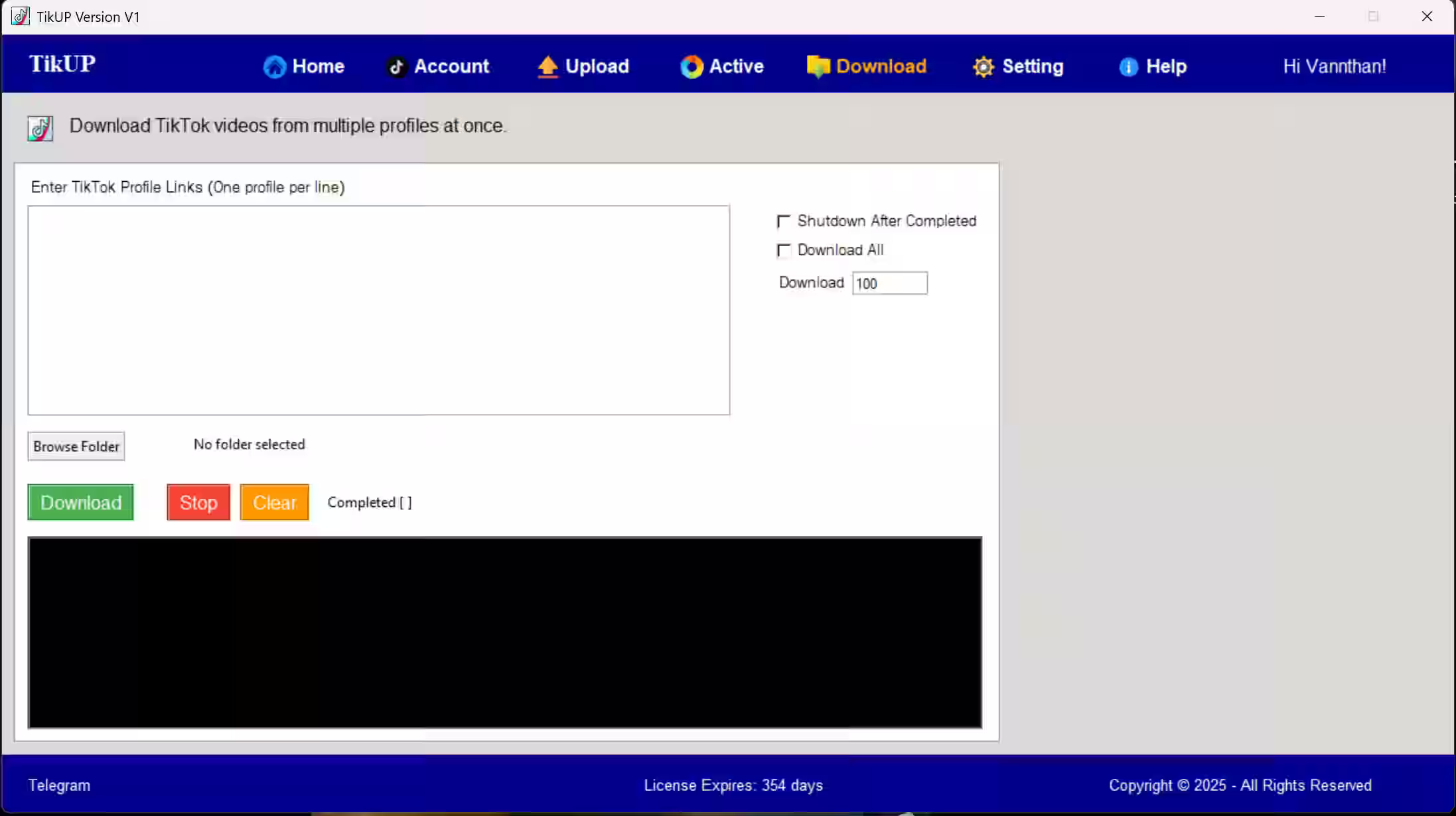Image resolution: width=1456 pixels, height=816 pixels.
Task: Tick the Download All checkbox
Action: point(784,250)
